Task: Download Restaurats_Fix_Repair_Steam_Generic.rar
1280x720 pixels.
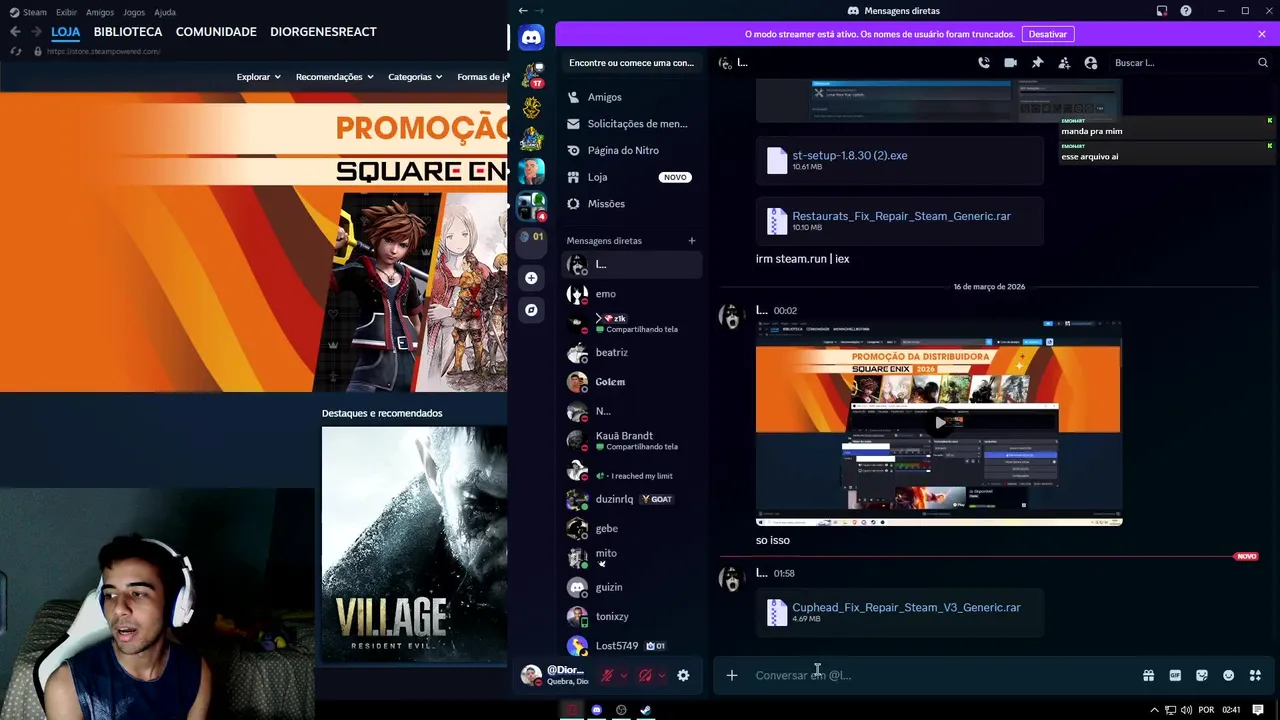Action: (901, 215)
